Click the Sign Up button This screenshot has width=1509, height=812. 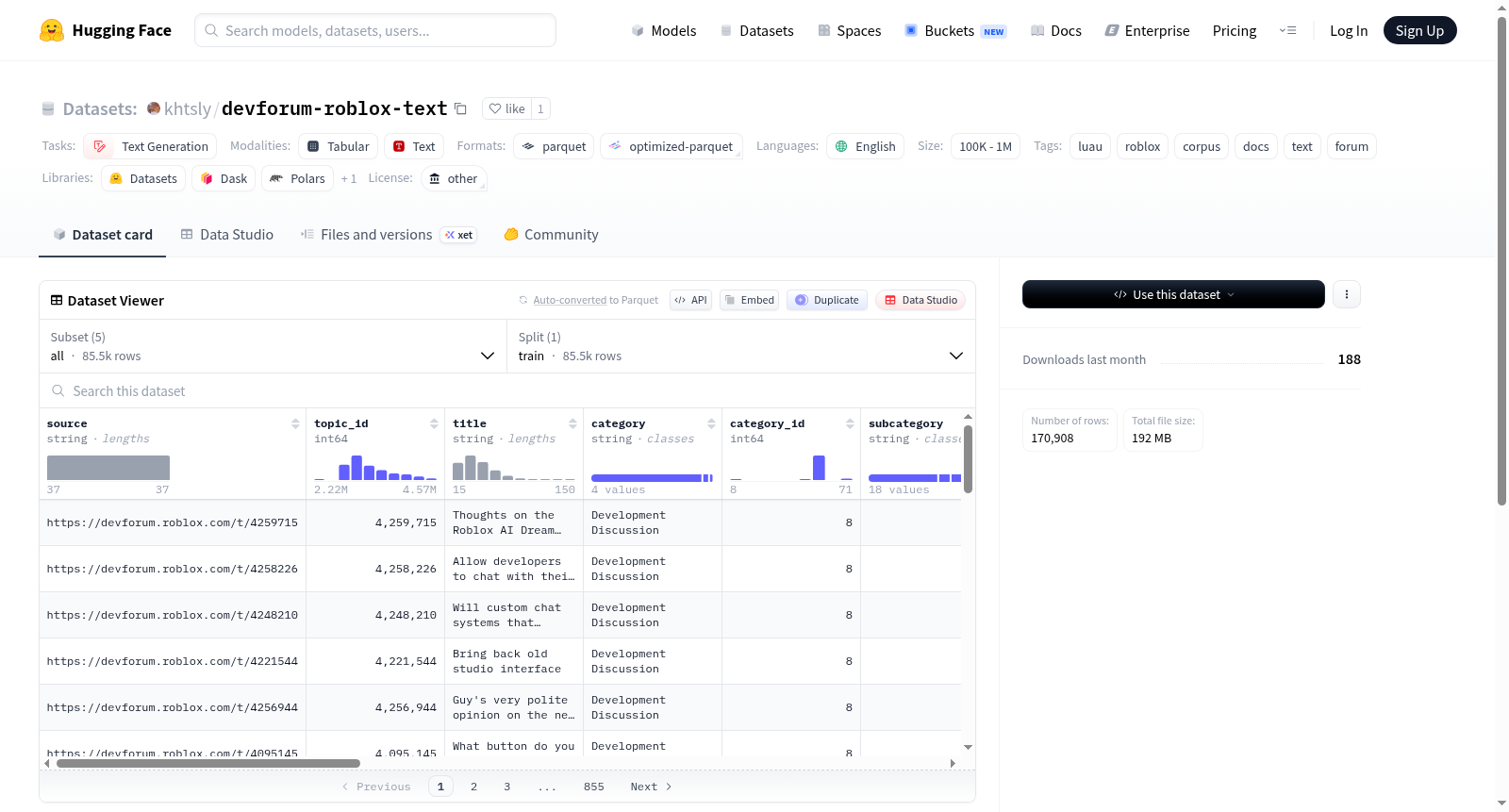coord(1419,30)
